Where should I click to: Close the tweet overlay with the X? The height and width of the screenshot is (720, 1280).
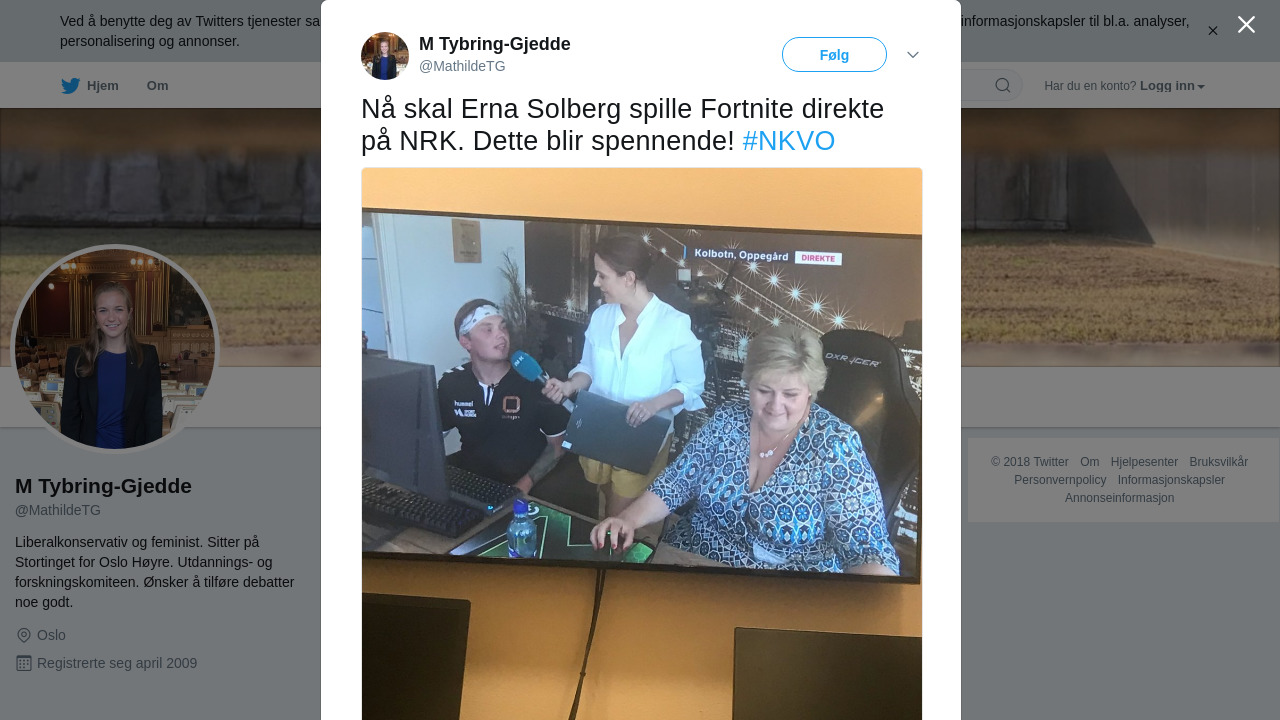[x=1246, y=24]
